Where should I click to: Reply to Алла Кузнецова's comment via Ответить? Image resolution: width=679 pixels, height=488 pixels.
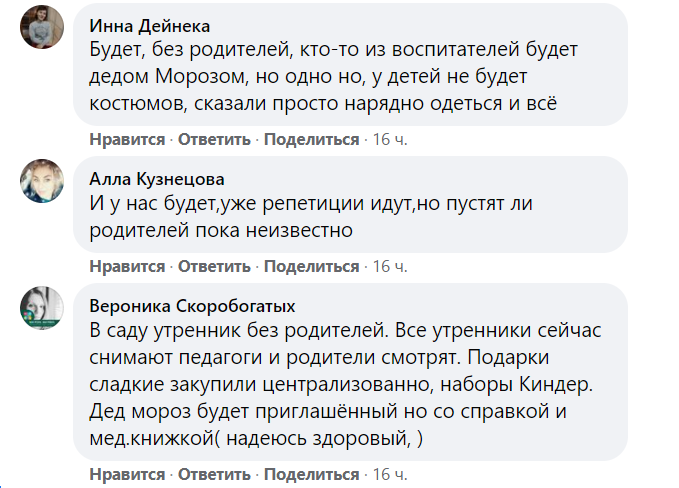coord(214,266)
